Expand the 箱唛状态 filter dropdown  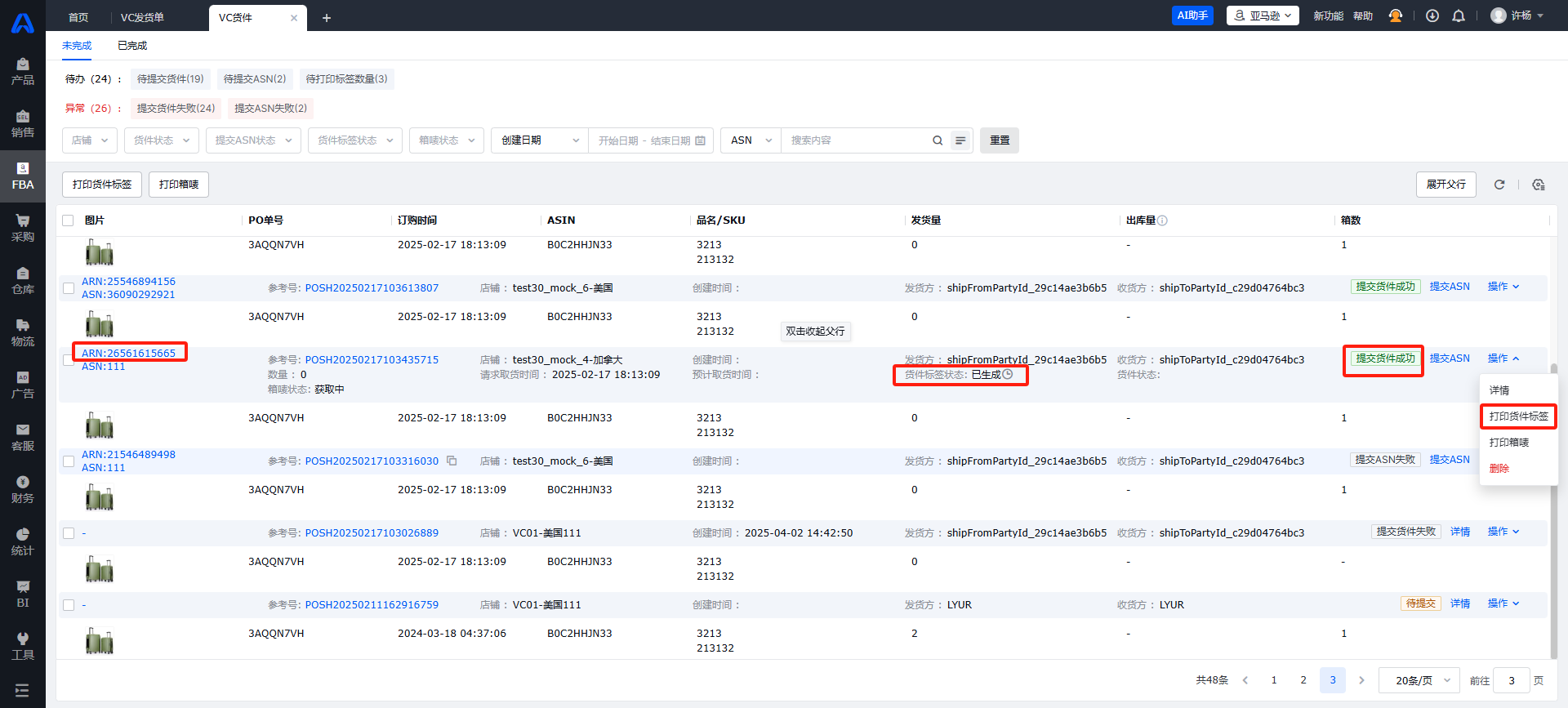click(447, 140)
